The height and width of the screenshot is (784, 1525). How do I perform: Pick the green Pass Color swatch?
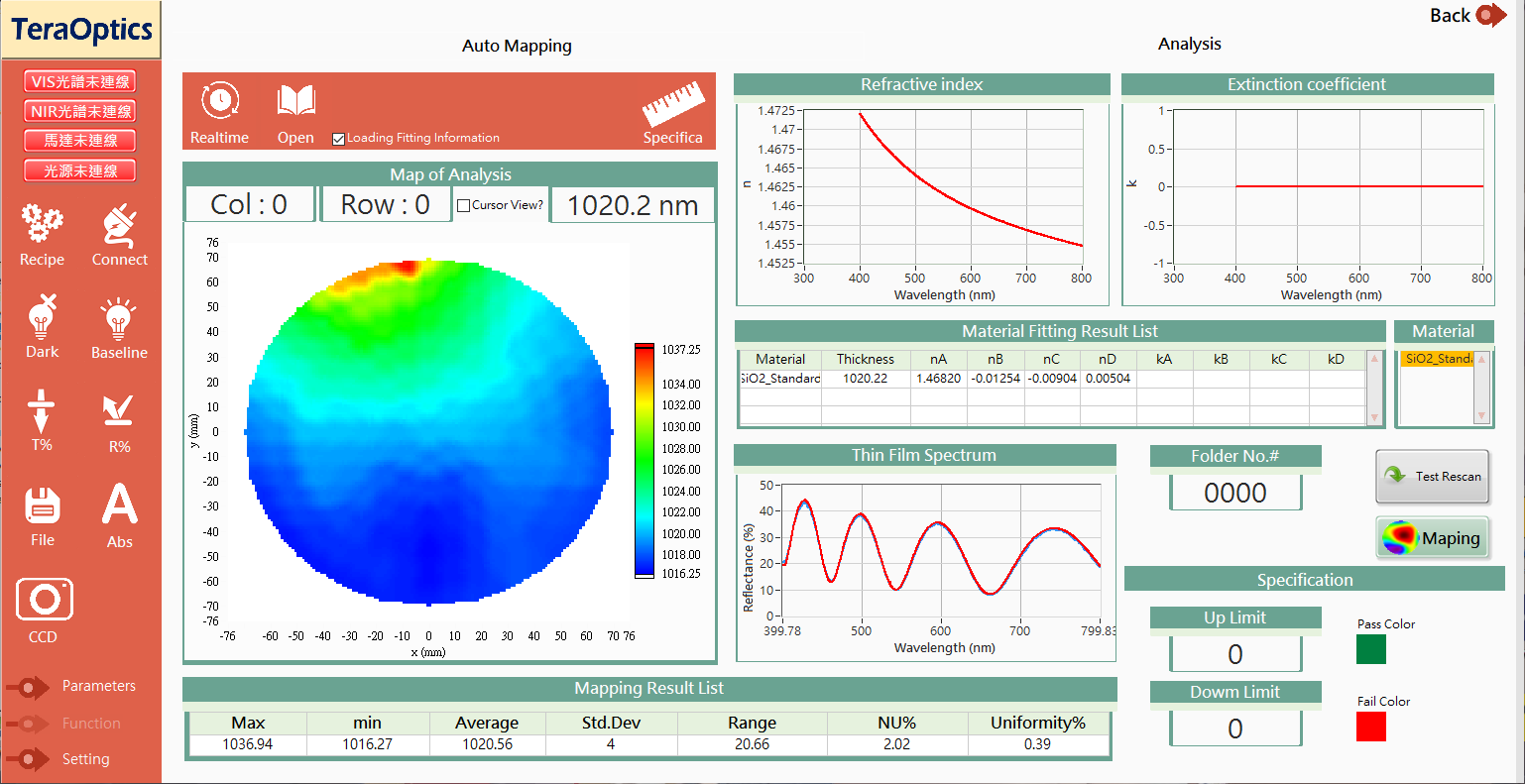[x=1370, y=649]
